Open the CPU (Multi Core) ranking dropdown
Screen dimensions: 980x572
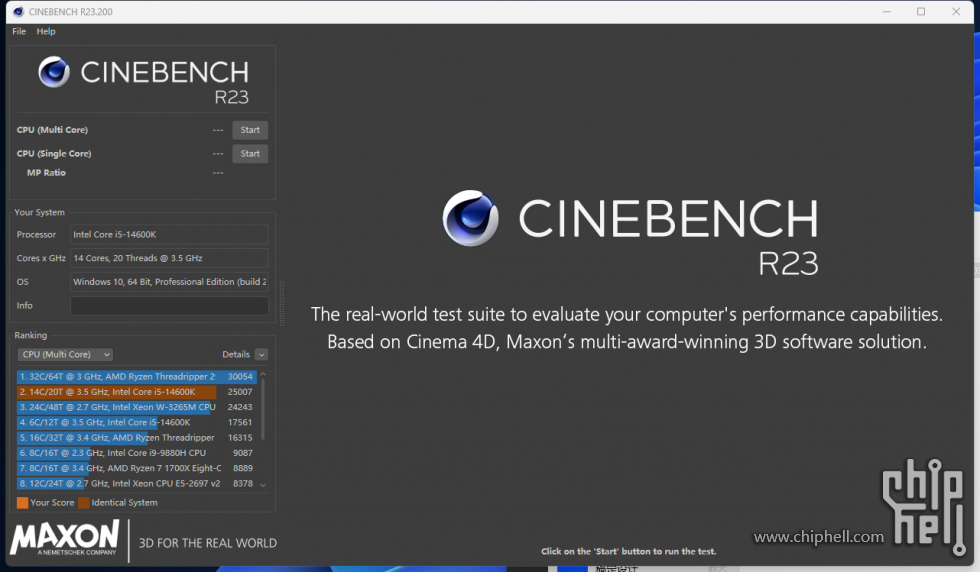pyautogui.click(x=65, y=354)
